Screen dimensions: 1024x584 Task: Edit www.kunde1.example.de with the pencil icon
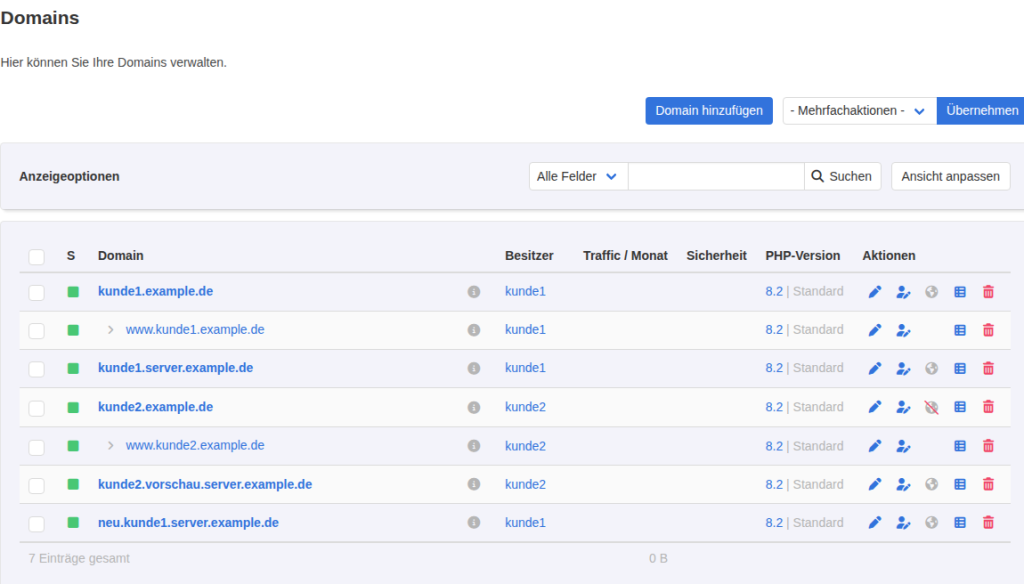click(874, 330)
